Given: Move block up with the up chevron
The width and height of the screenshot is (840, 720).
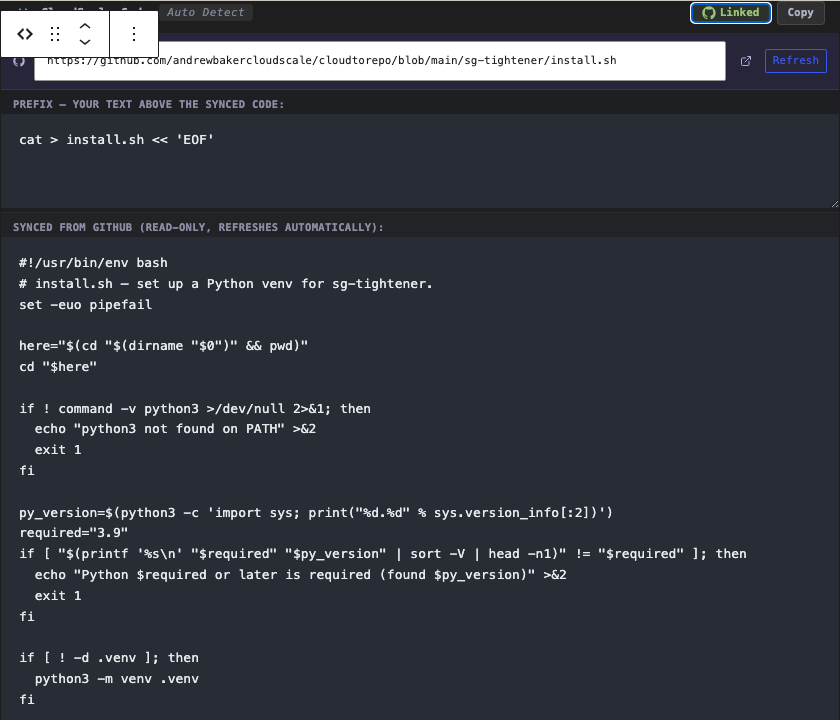Looking at the screenshot, I should [85, 25].
